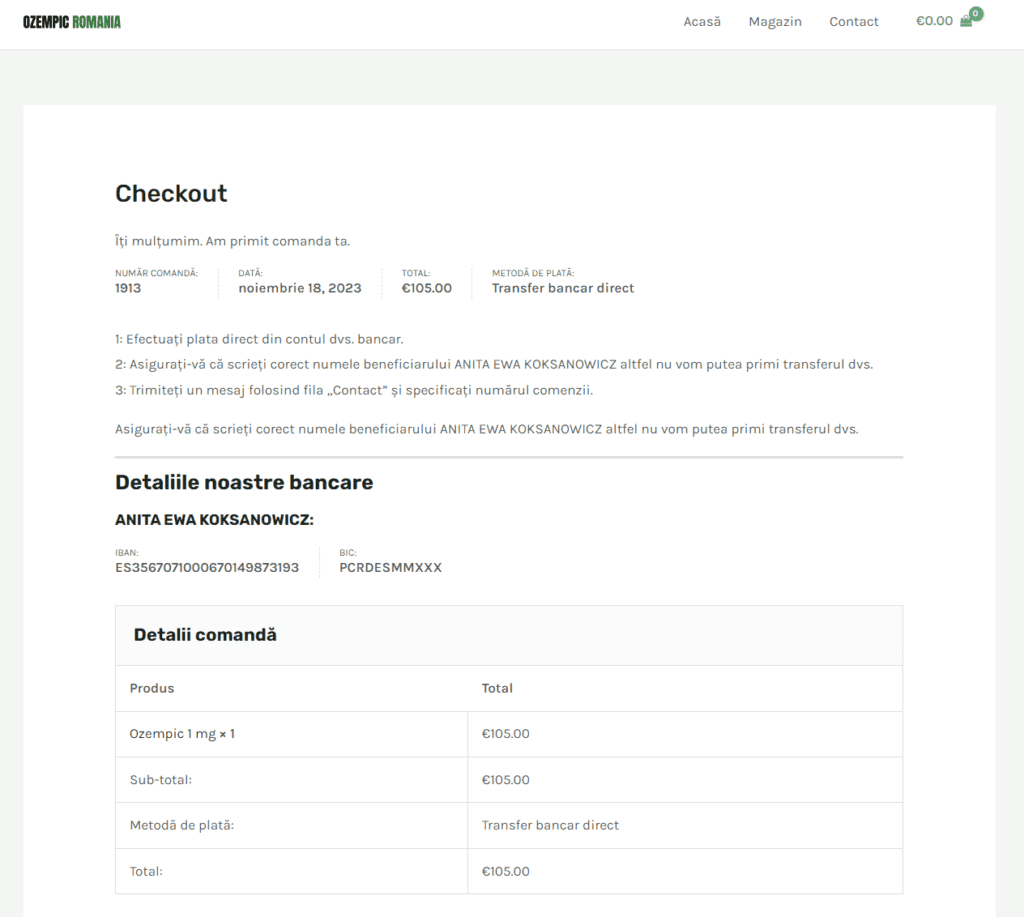Image resolution: width=1024 pixels, height=917 pixels.
Task: Click step 3: Trimiteți un mesaj instruction
Action: tap(354, 391)
